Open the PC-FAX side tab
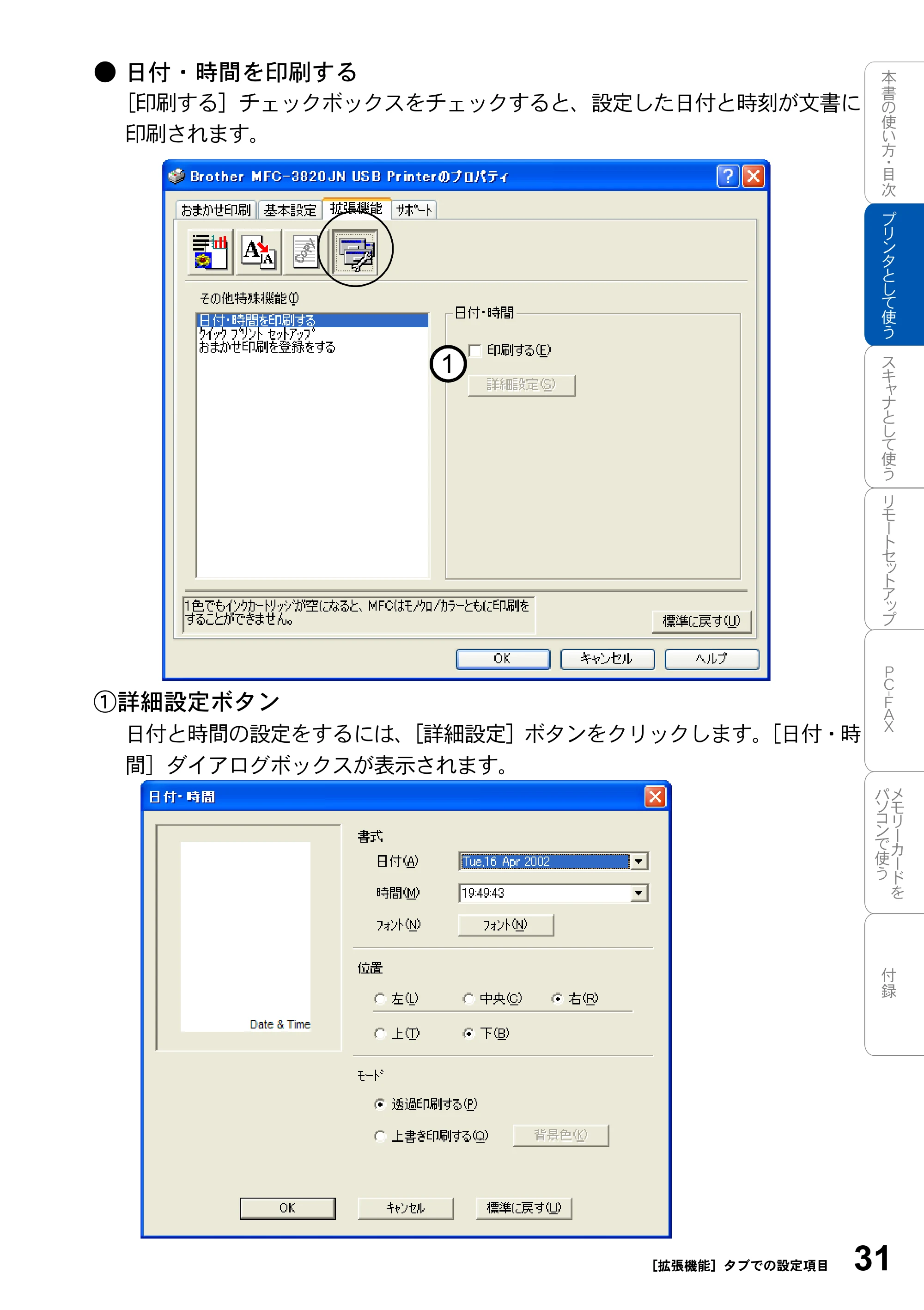The width and height of the screenshot is (924, 1310). pyautogui.click(x=894, y=701)
